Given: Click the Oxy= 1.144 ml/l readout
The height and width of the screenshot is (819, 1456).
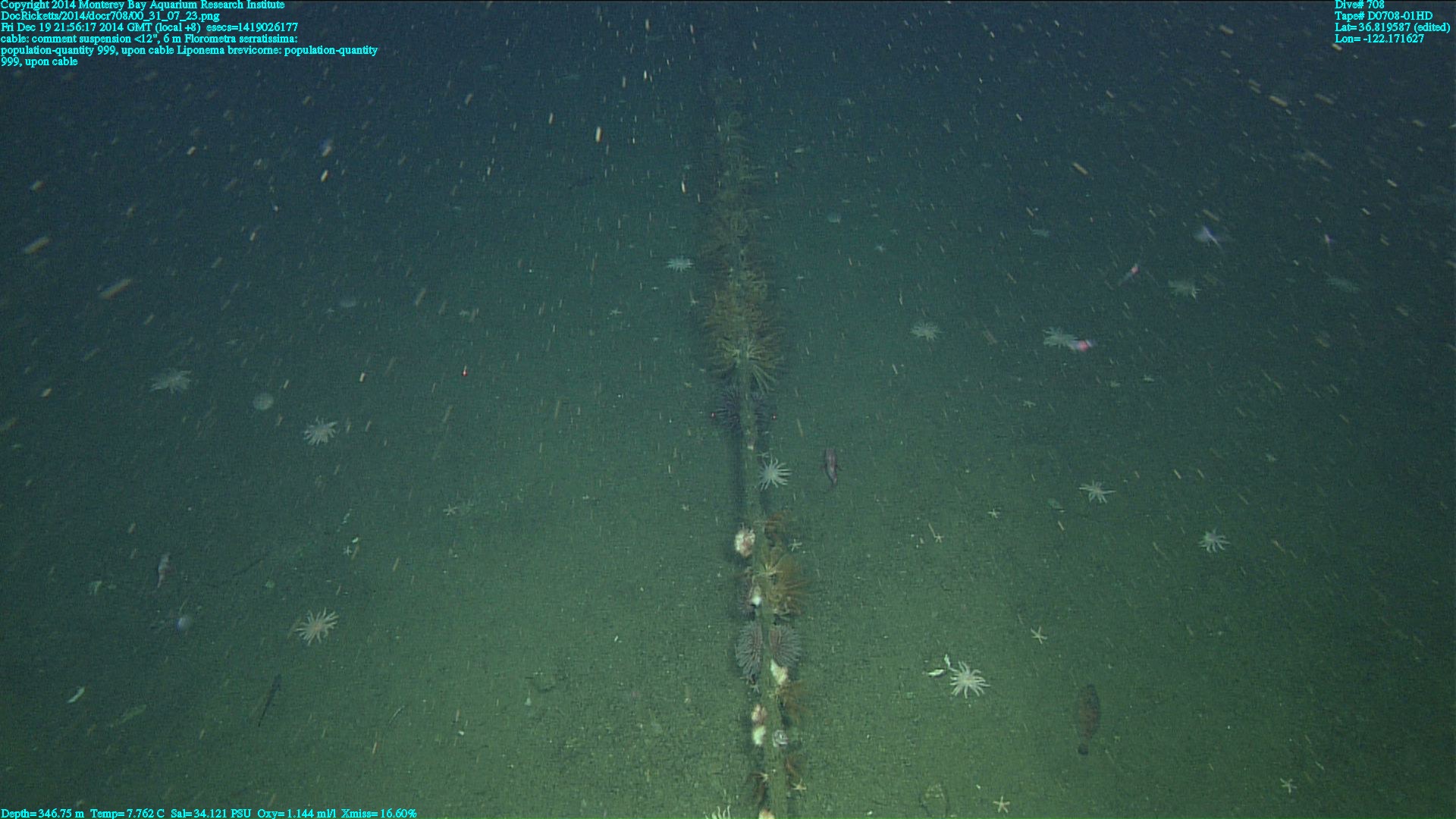Looking at the screenshot, I should [297, 813].
